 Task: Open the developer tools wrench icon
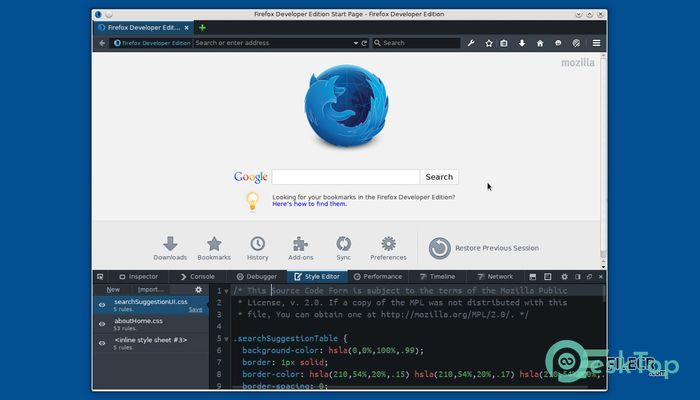pyautogui.click(x=471, y=43)
